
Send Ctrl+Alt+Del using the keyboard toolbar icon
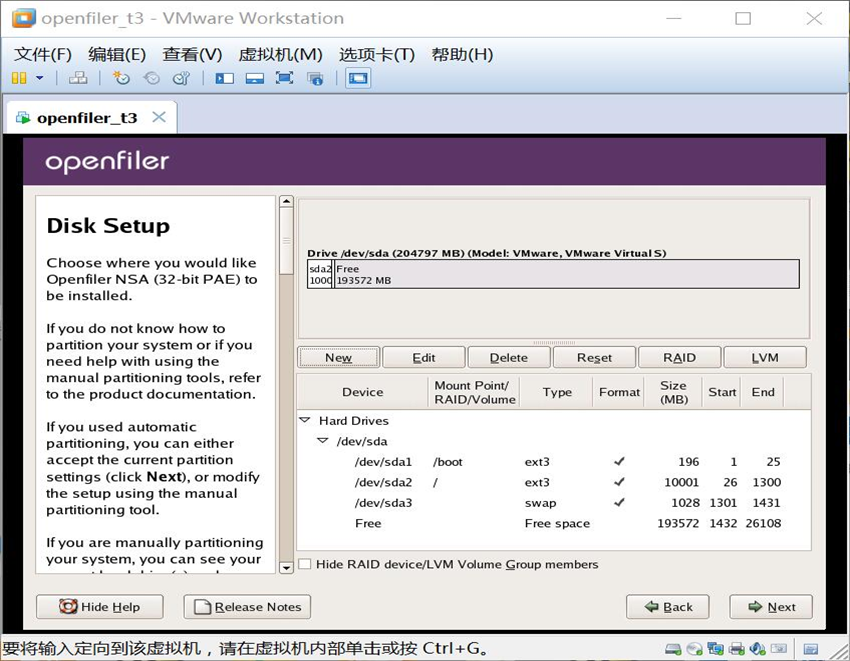coord(78,78)
